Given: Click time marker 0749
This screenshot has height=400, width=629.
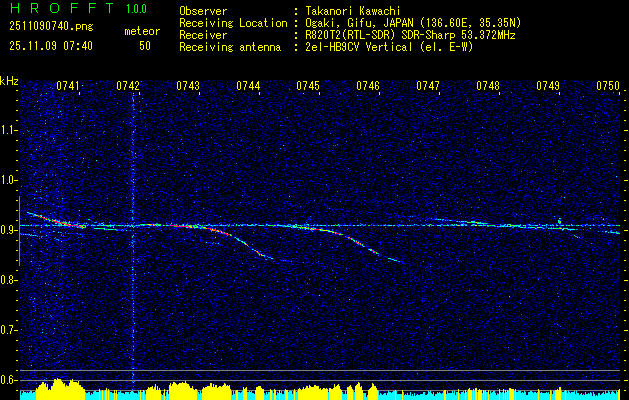Looking at the screenshot, I should 548,86.
